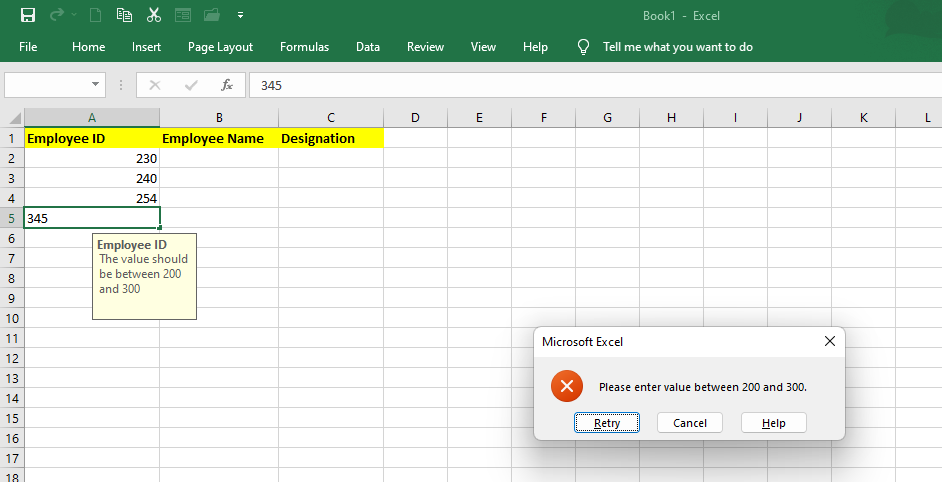Open the Page Layout tab

click(x=220, y=47)
